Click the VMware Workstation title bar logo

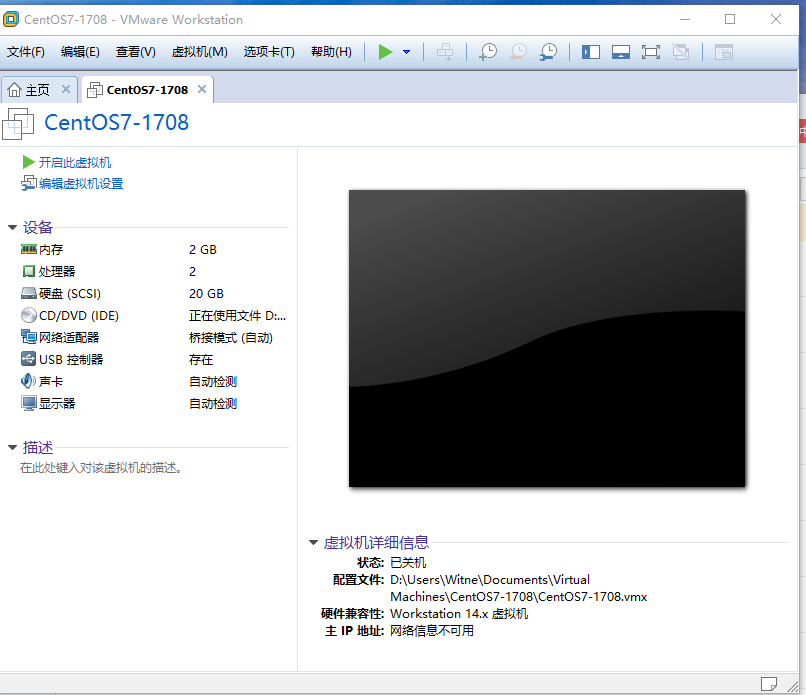tap(11, 20)
